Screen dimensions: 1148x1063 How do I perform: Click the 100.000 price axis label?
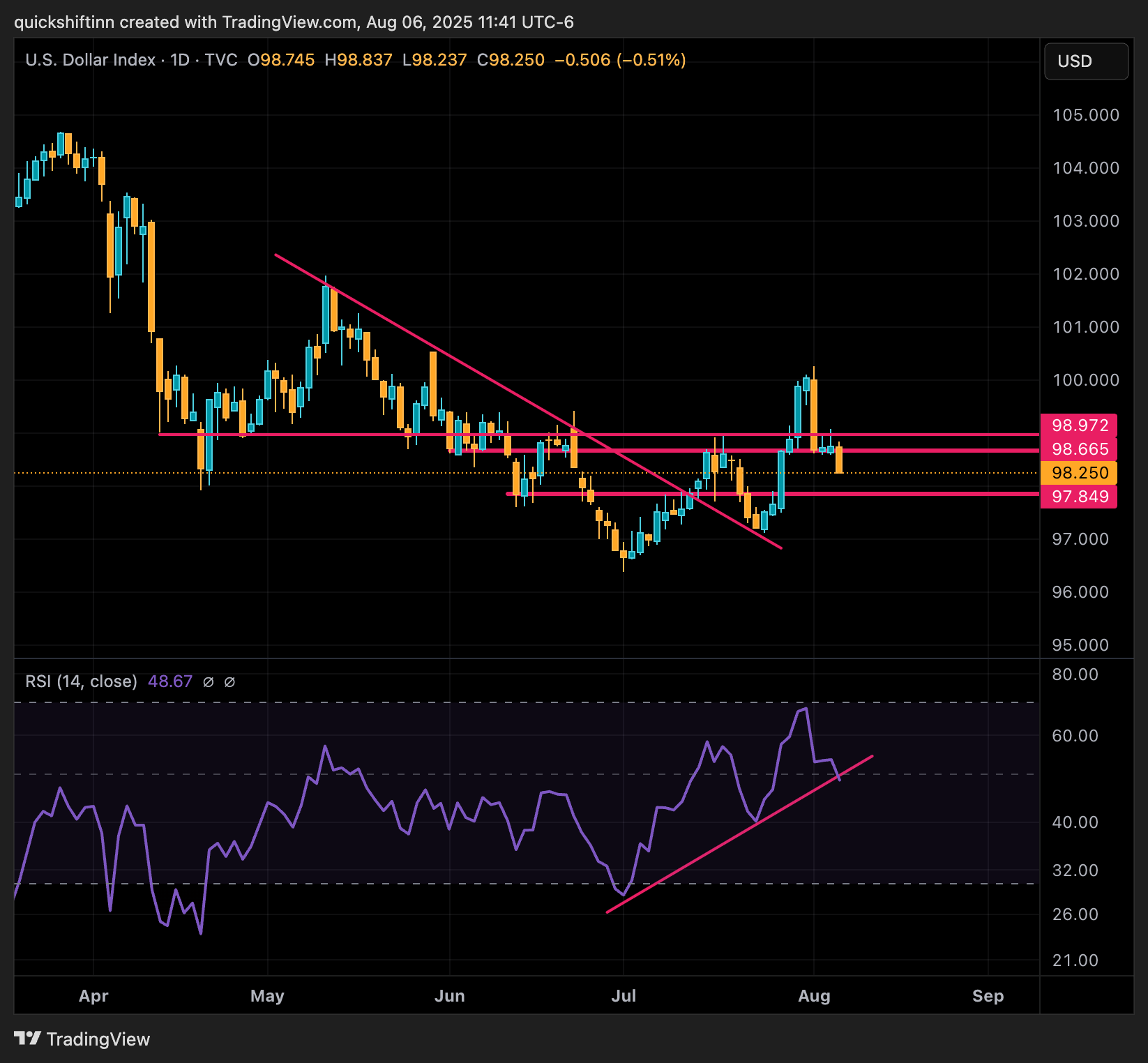pos(1086,380)
